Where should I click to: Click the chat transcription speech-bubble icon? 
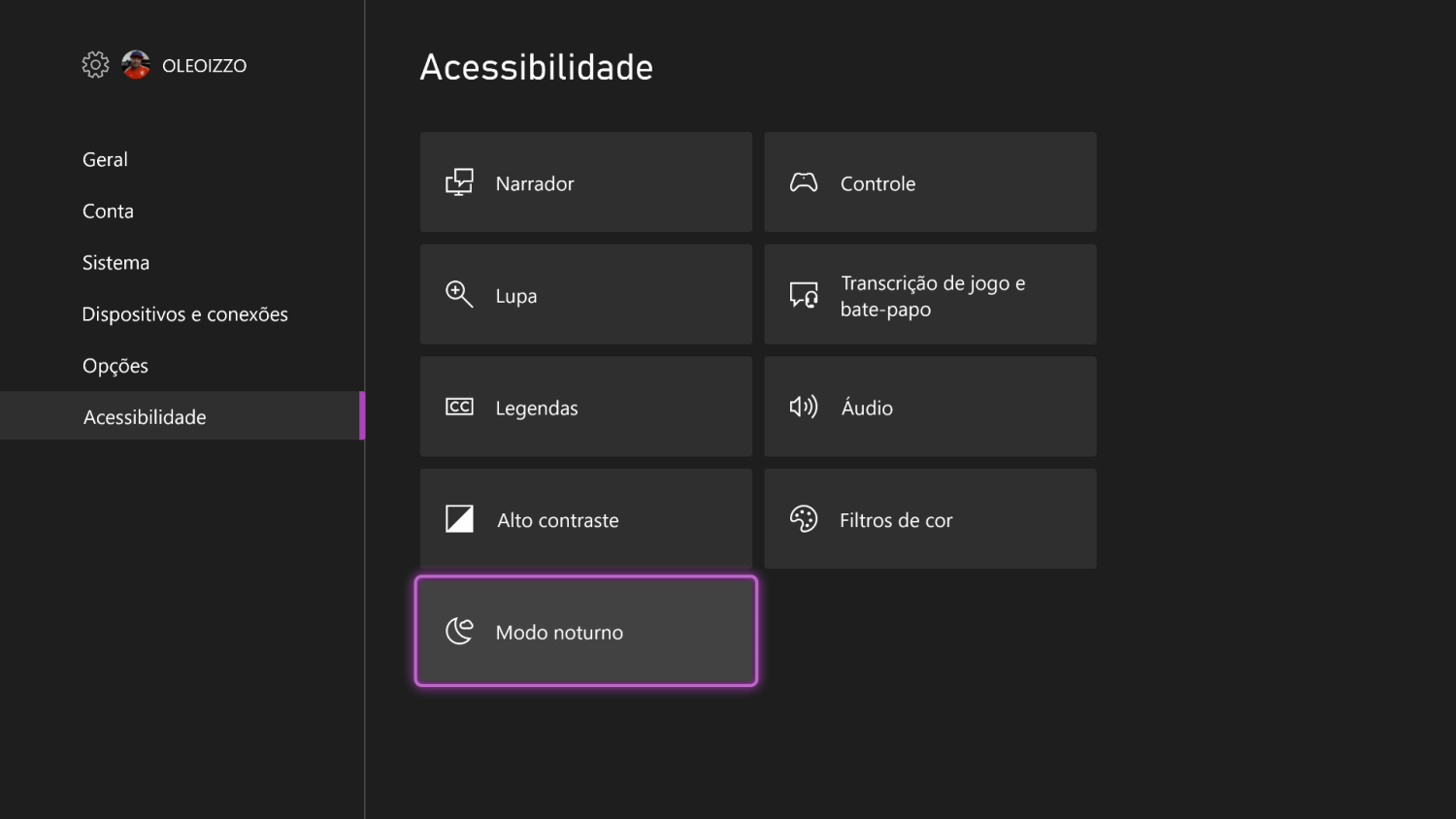click(804, 294)
